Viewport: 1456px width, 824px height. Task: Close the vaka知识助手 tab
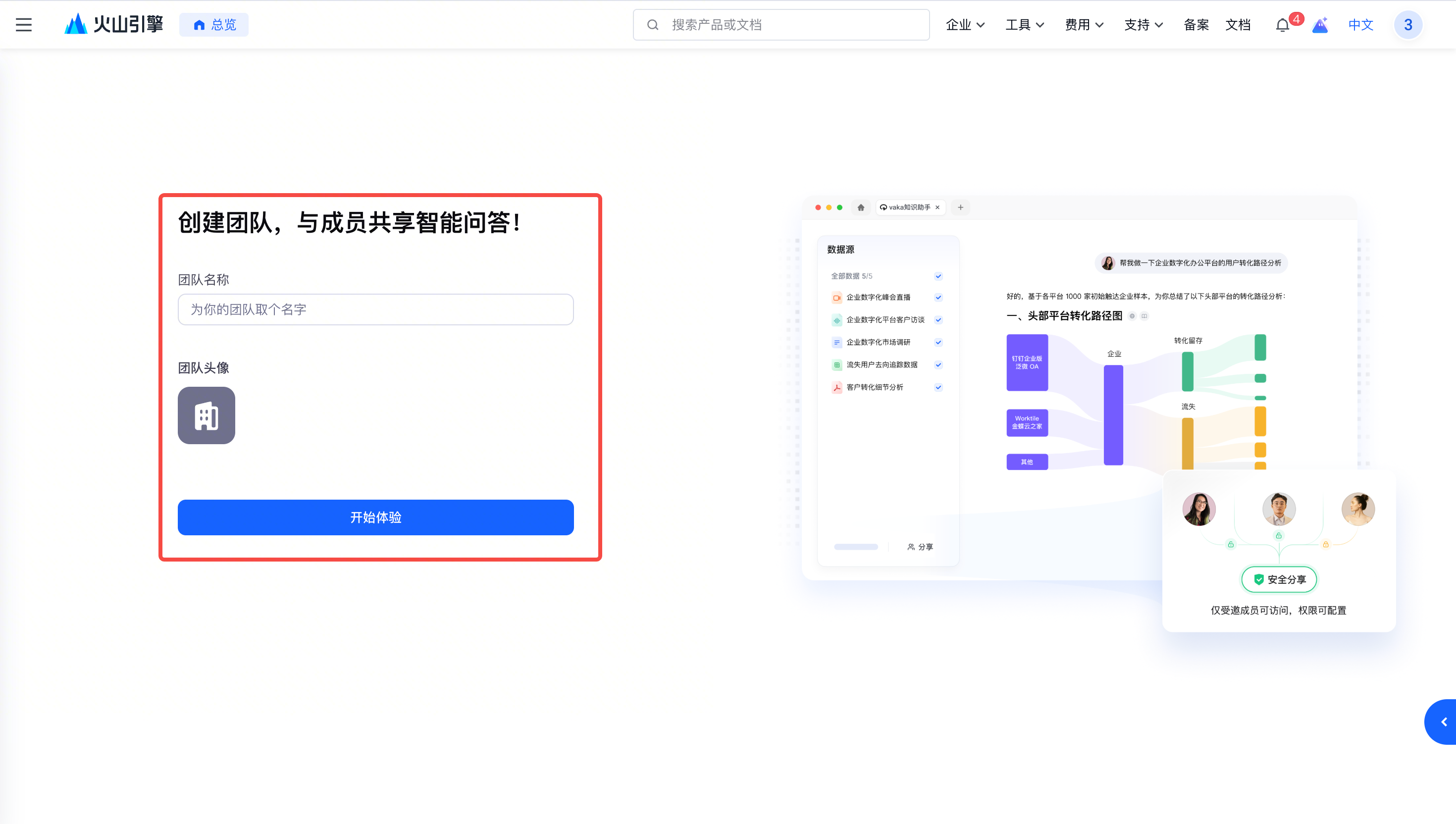937,207
